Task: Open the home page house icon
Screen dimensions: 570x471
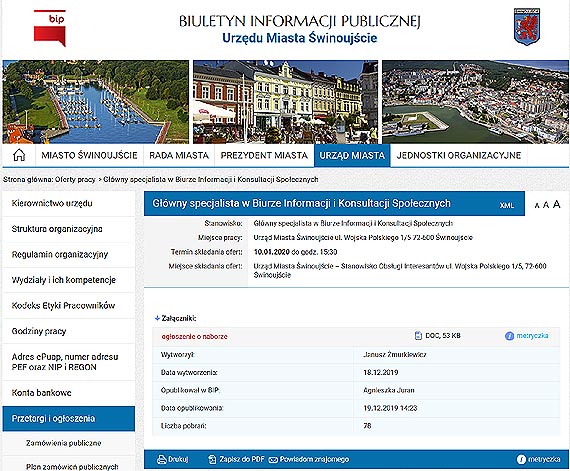Action: pyautogui.click(x=19, y=155)
